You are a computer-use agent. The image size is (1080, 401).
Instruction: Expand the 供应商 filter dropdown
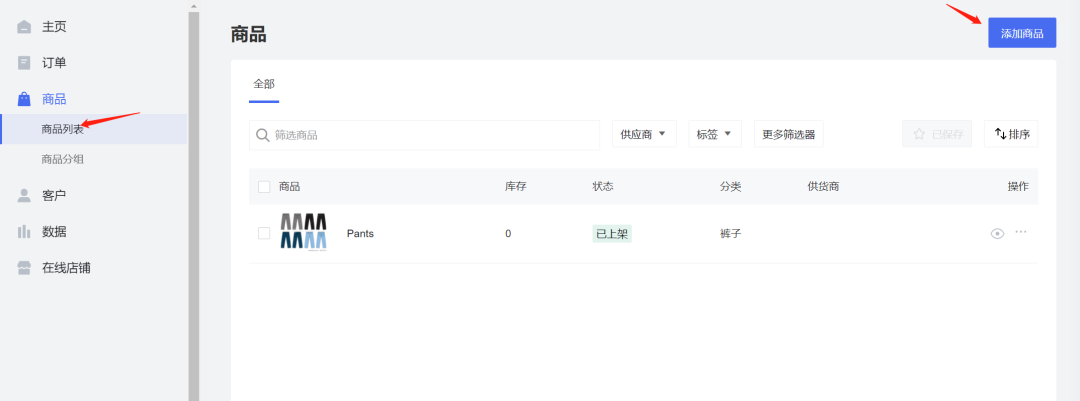pos(644,134)
